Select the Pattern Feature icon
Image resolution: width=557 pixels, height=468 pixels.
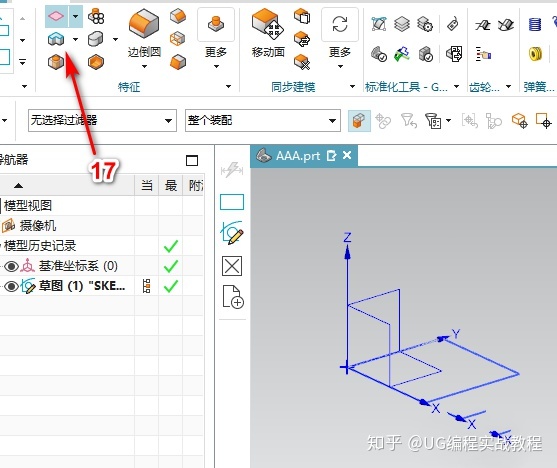tap(96, 16)
